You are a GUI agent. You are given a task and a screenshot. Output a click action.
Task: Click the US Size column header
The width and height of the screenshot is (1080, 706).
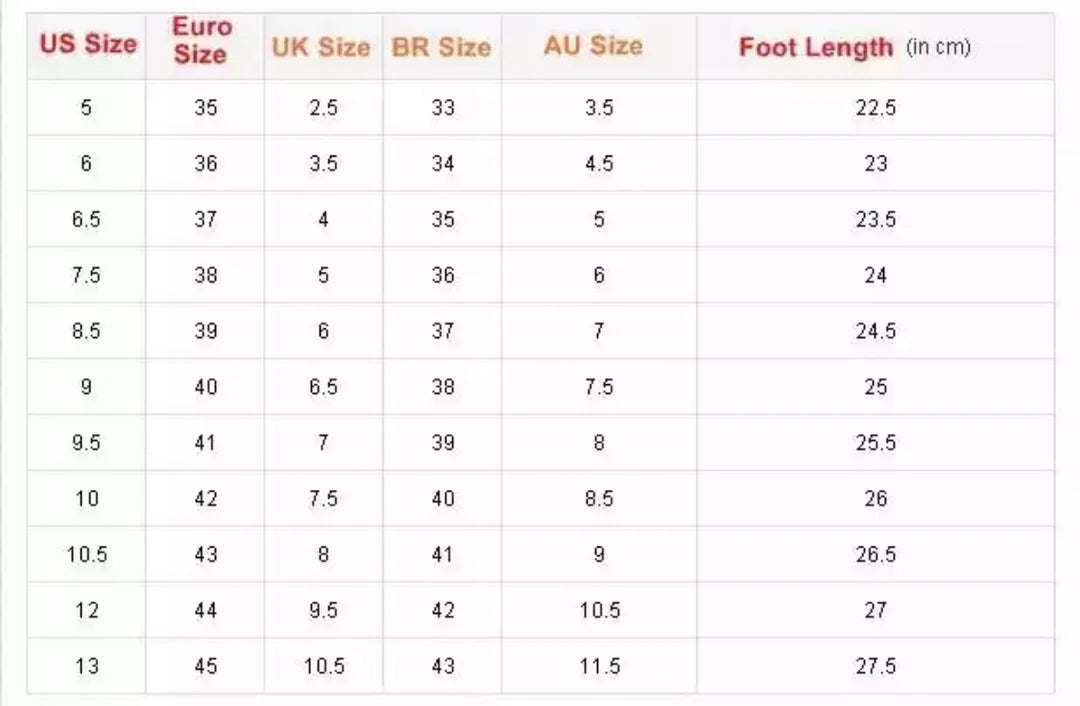pos(87,45)
